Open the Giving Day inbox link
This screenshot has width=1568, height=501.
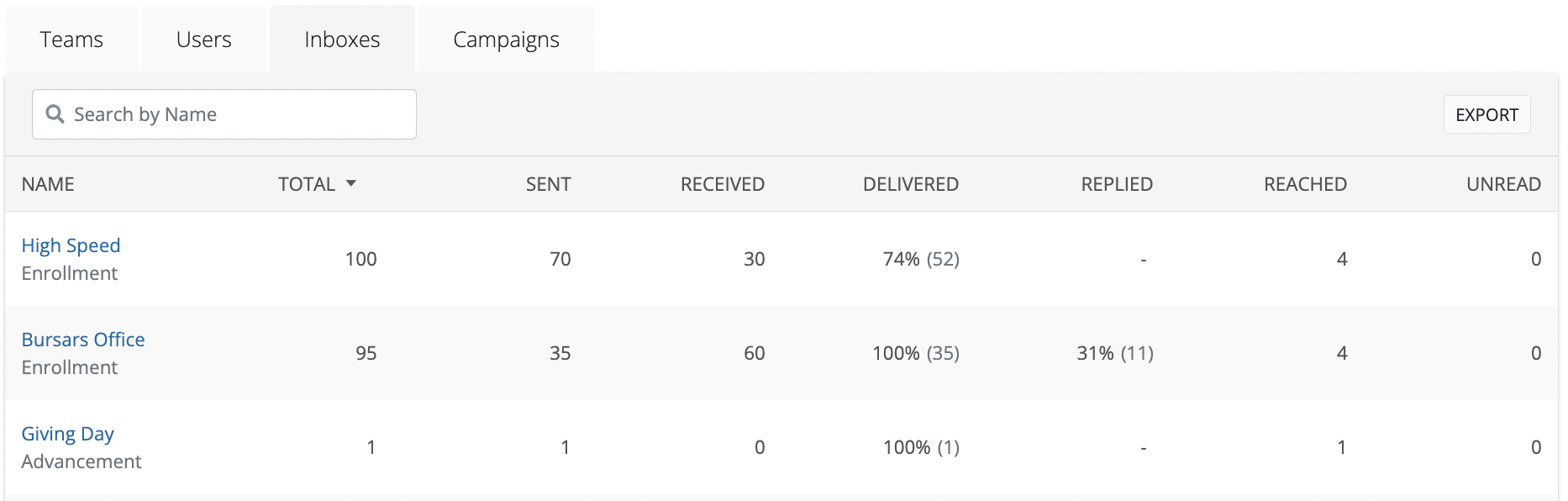[x=67, y=434]
